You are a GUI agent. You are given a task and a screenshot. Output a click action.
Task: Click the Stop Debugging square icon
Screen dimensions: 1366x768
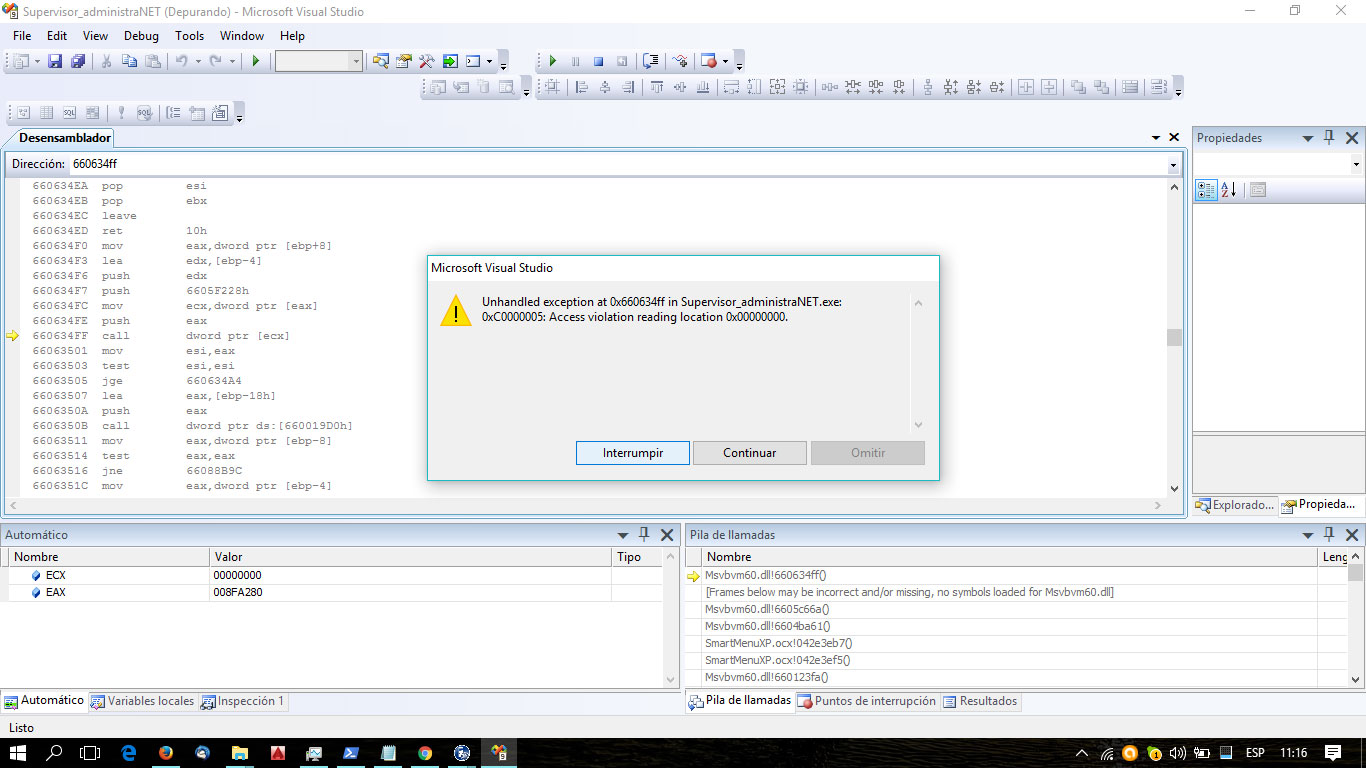tap(598, 61)
